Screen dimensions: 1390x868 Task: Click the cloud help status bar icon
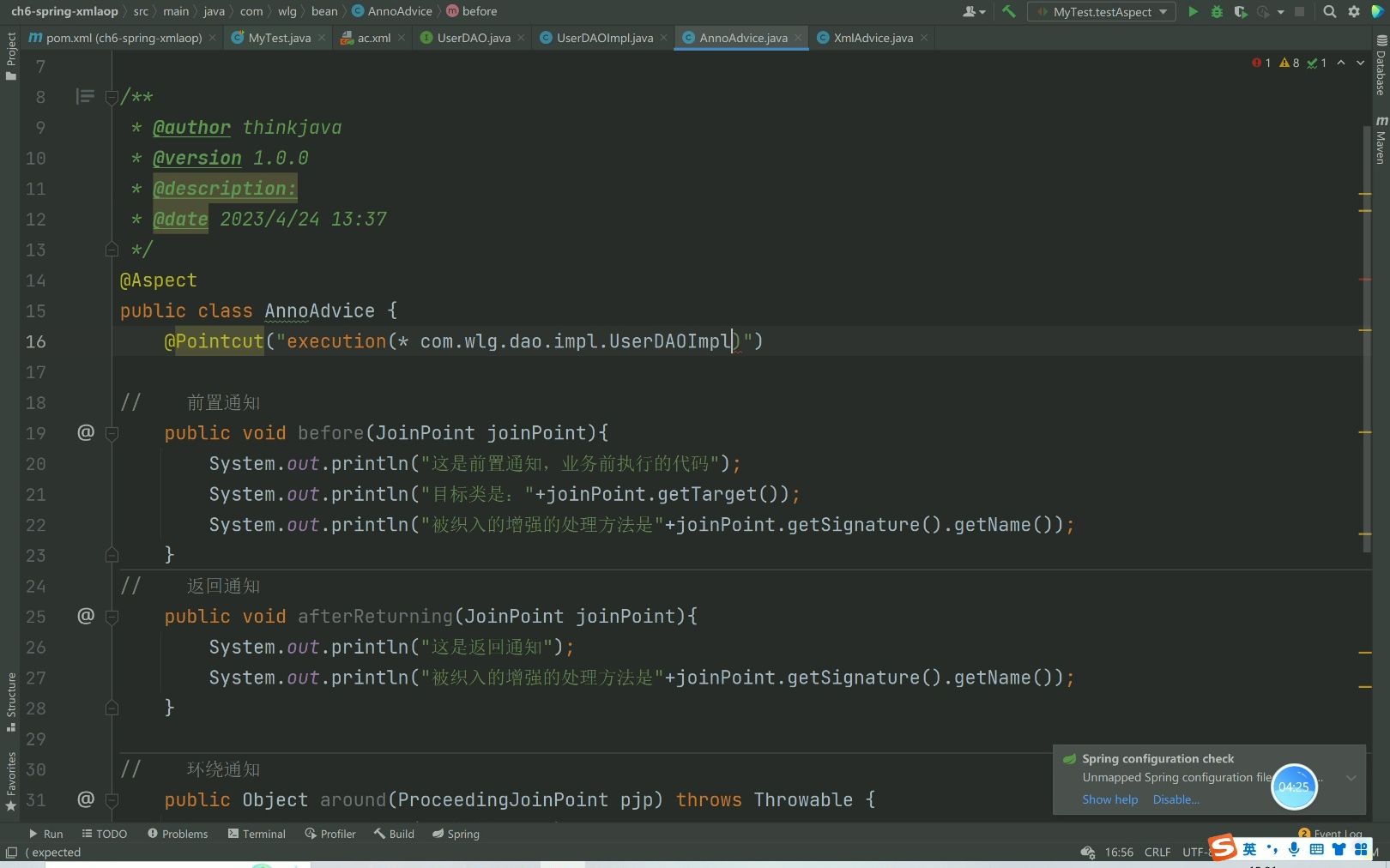point(1087,853)
